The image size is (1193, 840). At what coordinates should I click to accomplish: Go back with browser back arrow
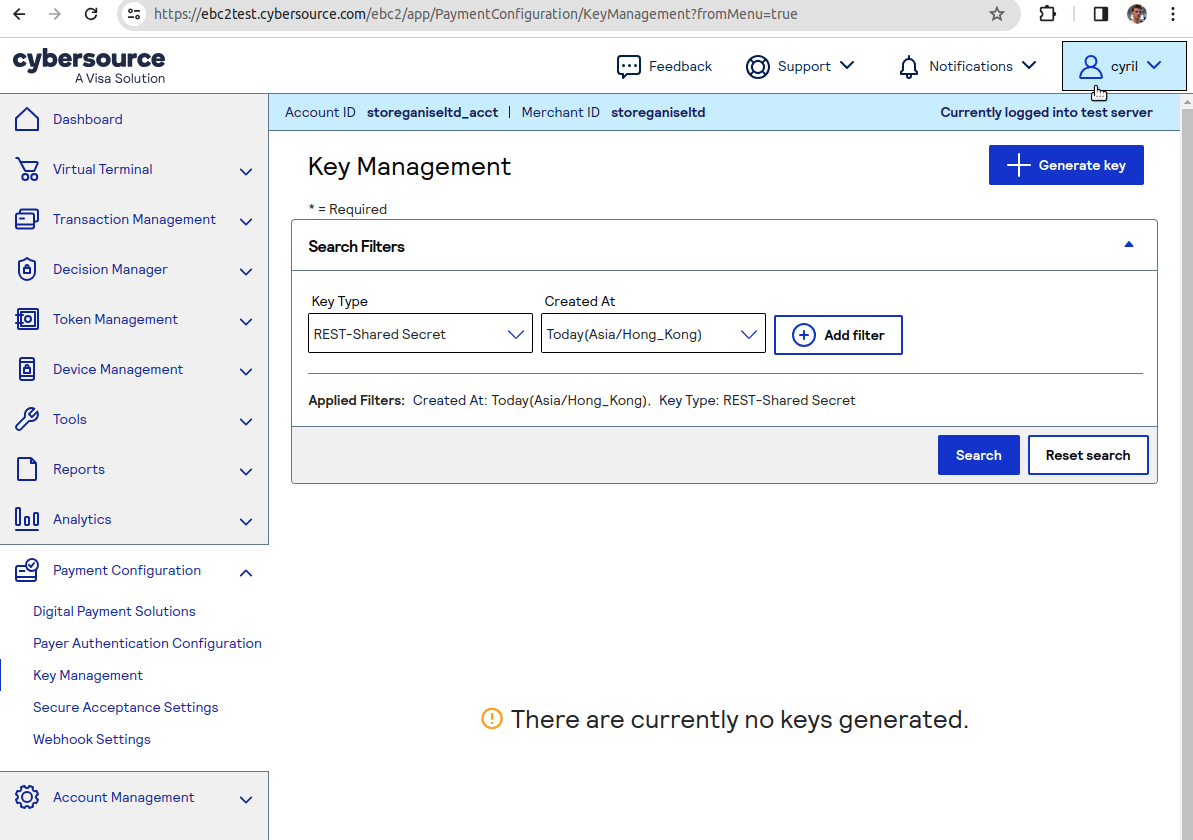pyautogui.click(x=20, y=14)
